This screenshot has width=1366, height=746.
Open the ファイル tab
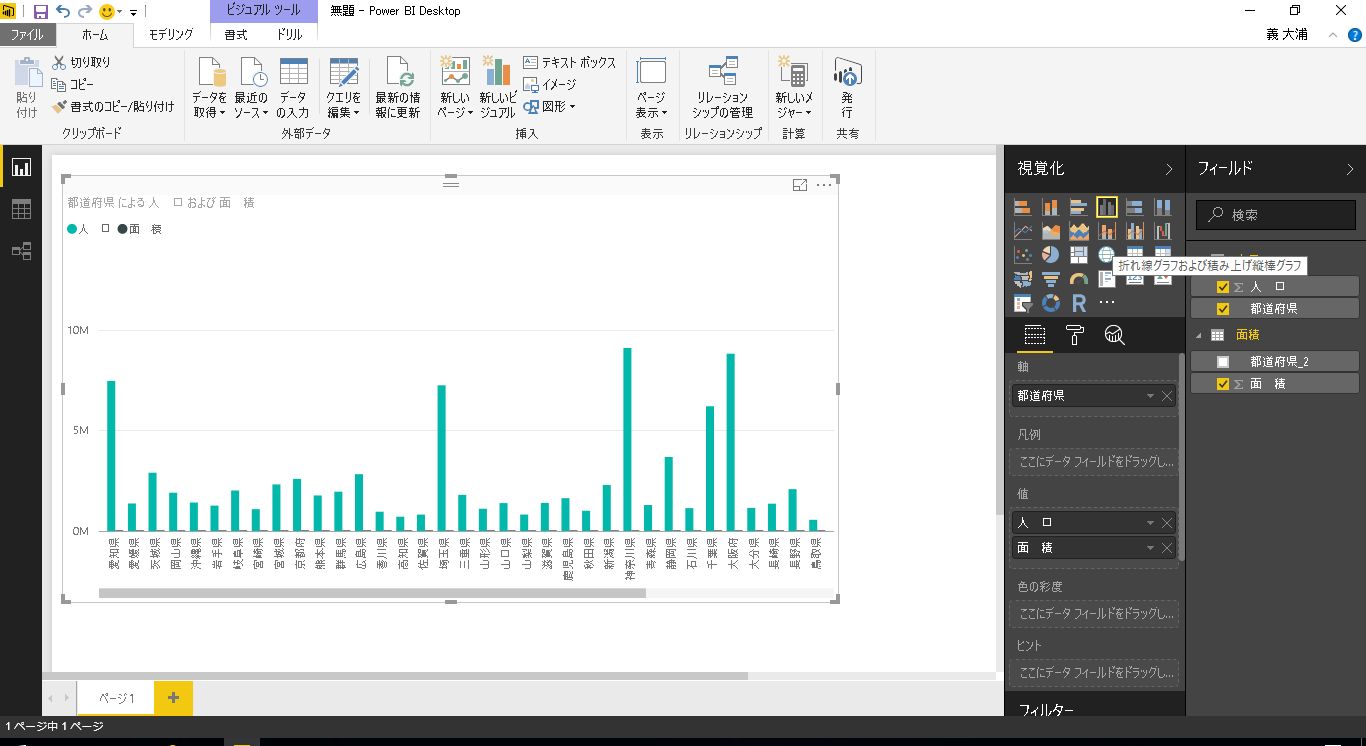[27, 34]
